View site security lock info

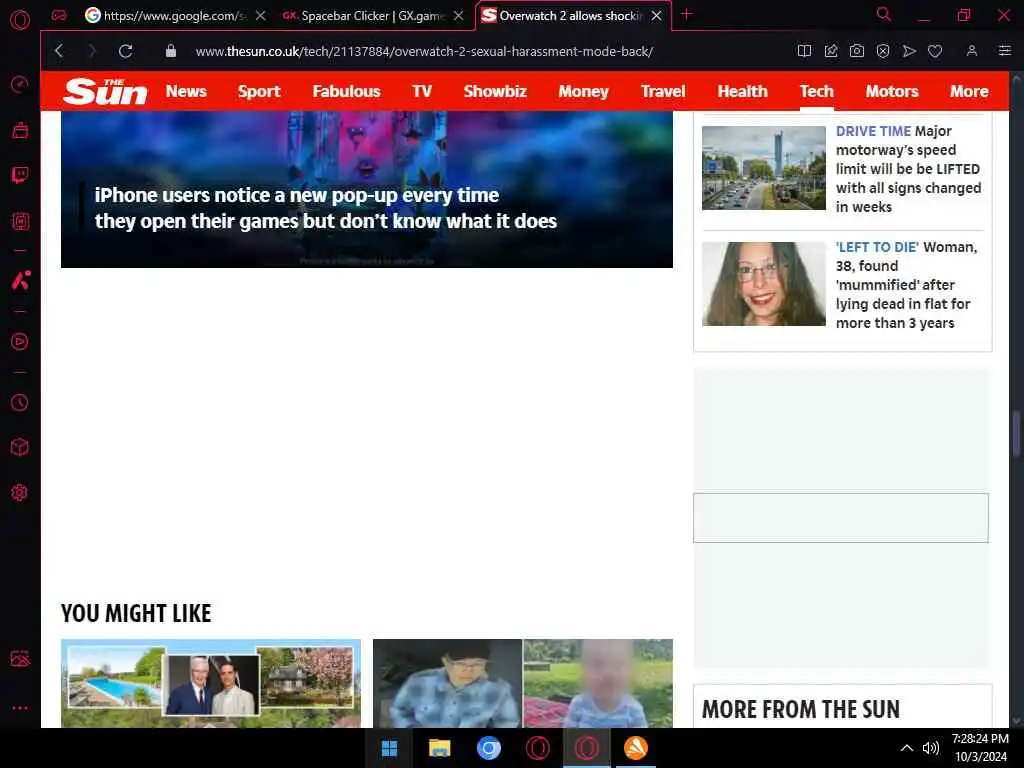tap(170, 51)
